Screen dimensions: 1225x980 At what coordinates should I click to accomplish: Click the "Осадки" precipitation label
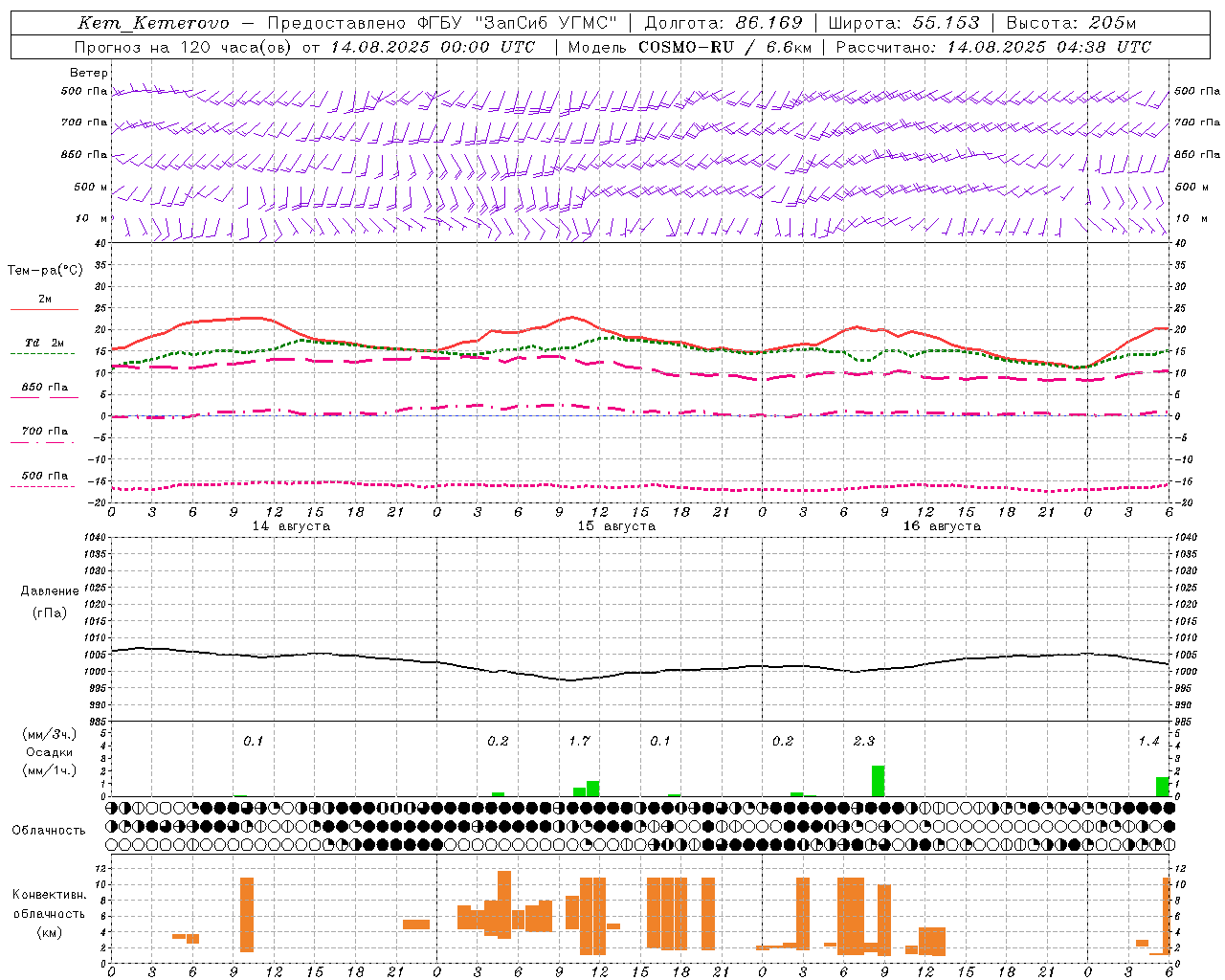coord(50,752)
